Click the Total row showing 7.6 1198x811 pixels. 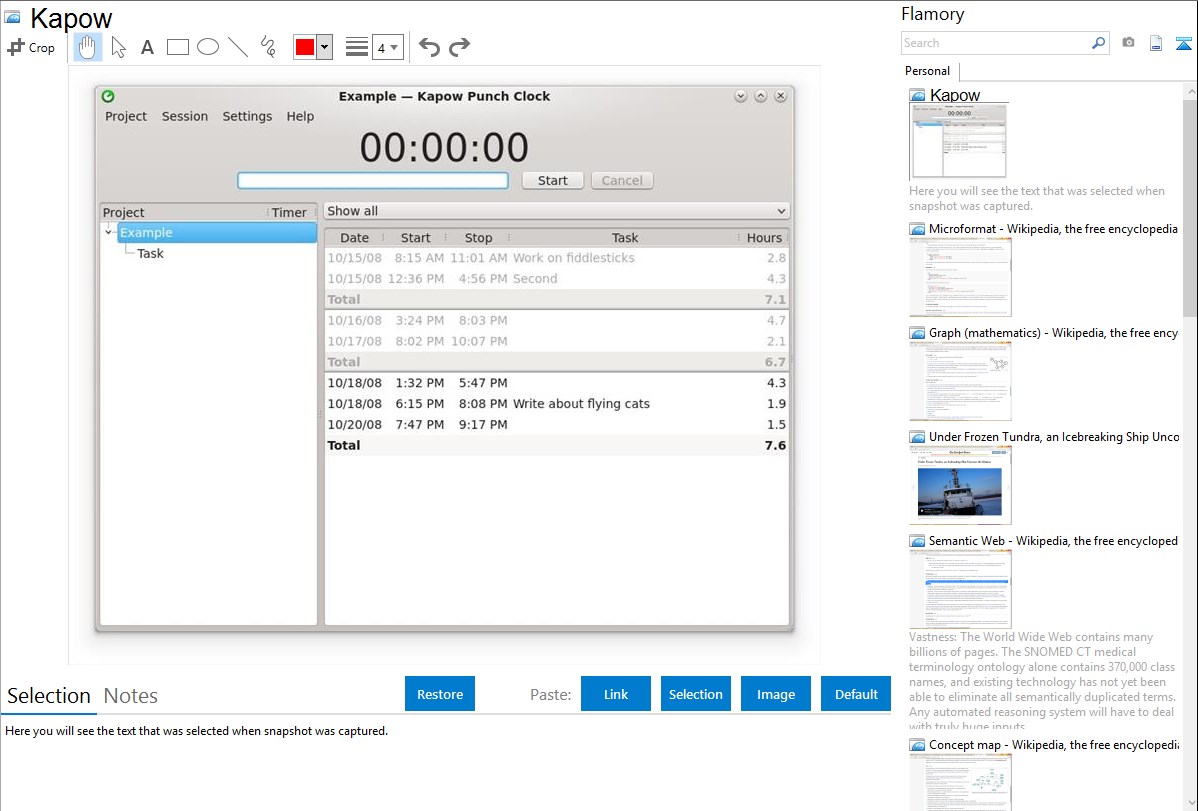[x=556, y=446]
